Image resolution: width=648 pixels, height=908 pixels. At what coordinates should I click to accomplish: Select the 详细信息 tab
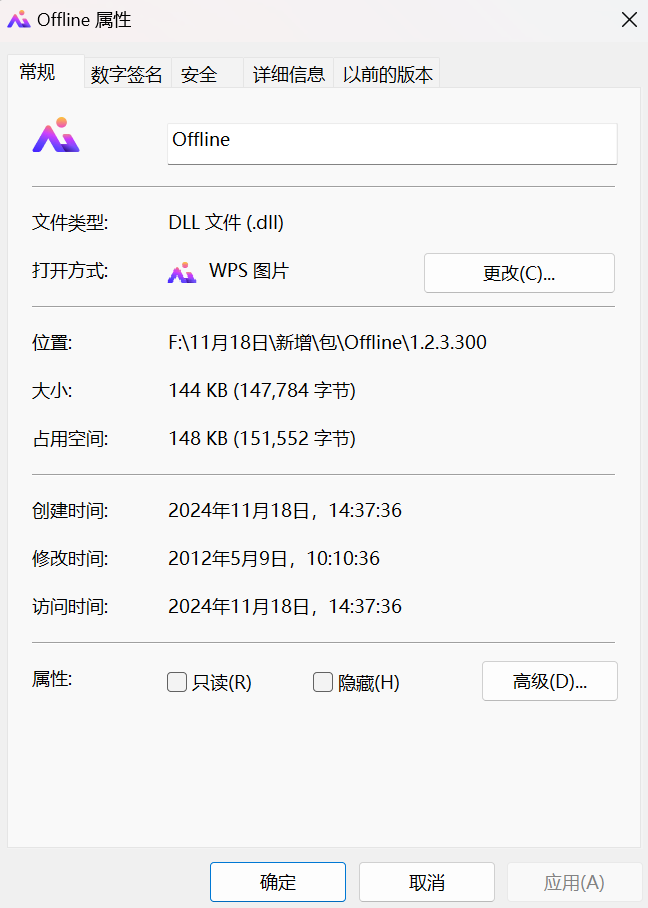pyautogui.click(x=288, y=73)
